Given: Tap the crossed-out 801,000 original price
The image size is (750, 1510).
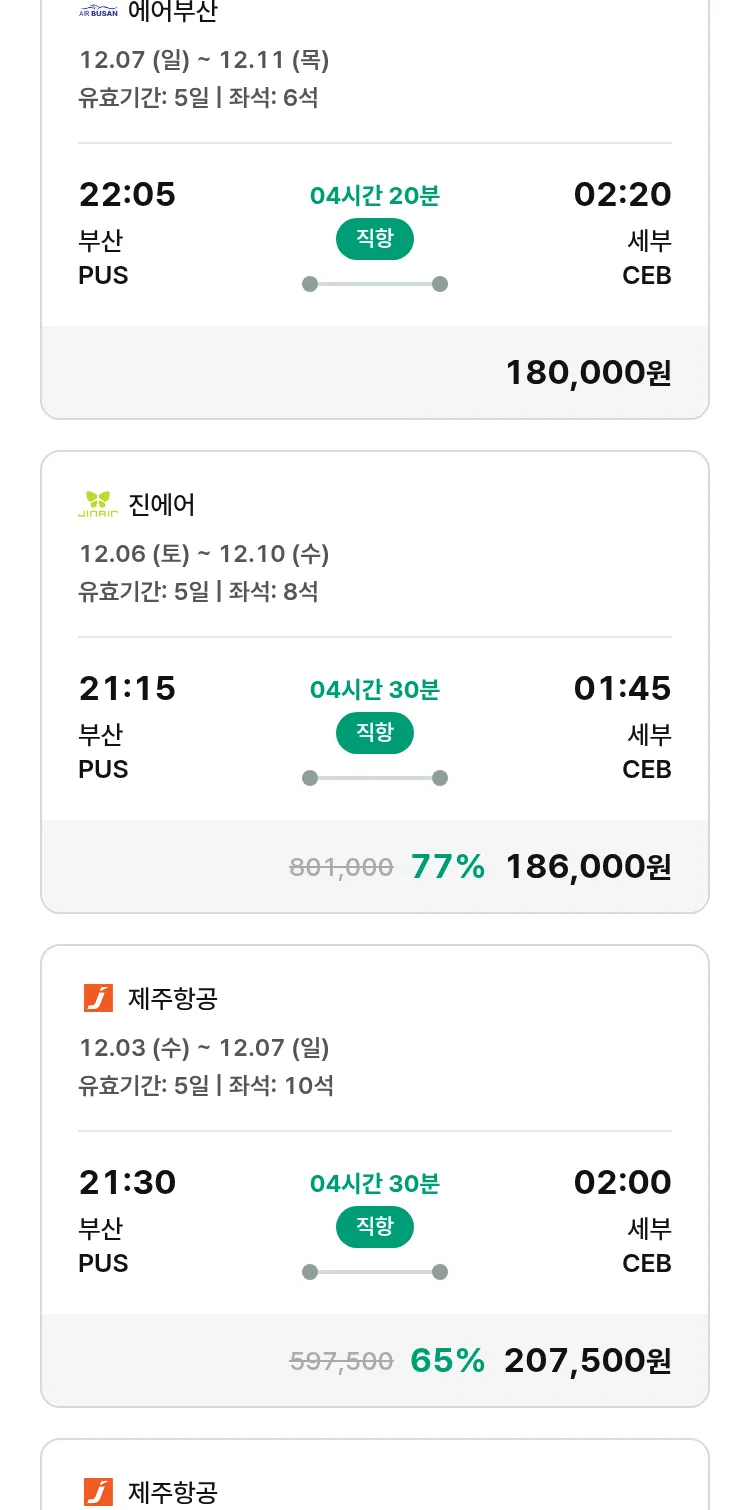Looking at the screenshot, I should tap(341, 868).
